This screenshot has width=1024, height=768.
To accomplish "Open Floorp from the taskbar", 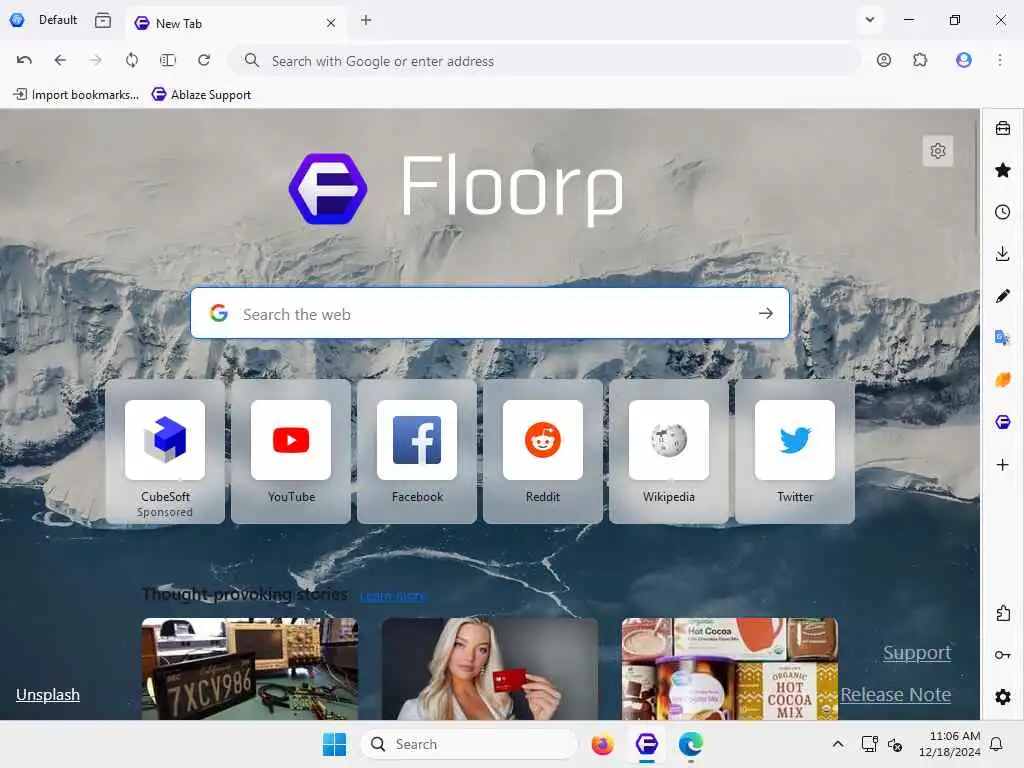I will click(x=647, y=744).
